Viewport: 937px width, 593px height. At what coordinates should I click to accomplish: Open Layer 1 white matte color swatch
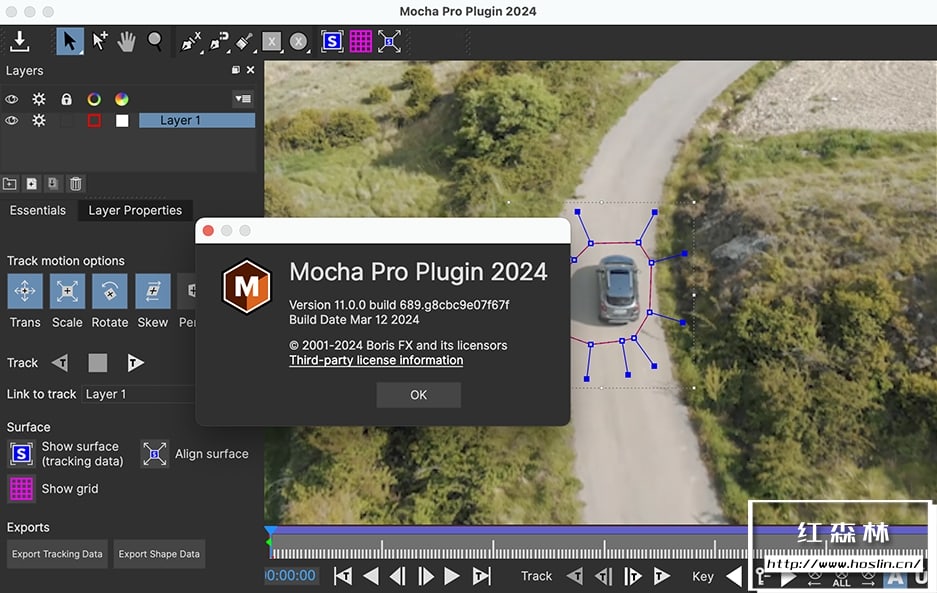coord(122,121)
